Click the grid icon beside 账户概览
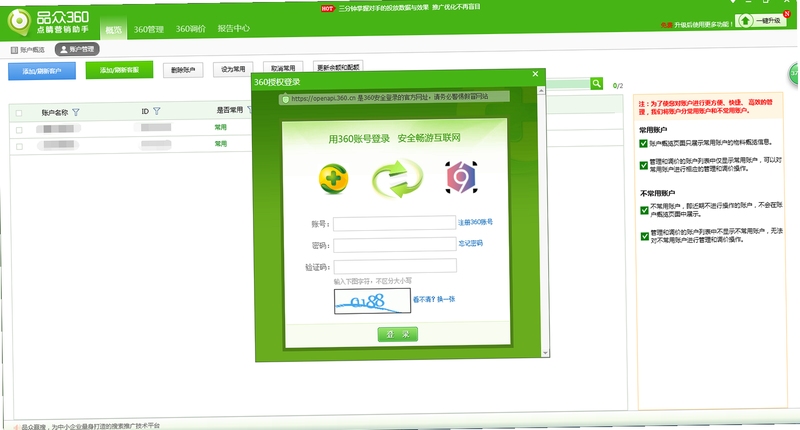Image resolution: width=800 pixels, height=430 pixels. coord(14,50)
